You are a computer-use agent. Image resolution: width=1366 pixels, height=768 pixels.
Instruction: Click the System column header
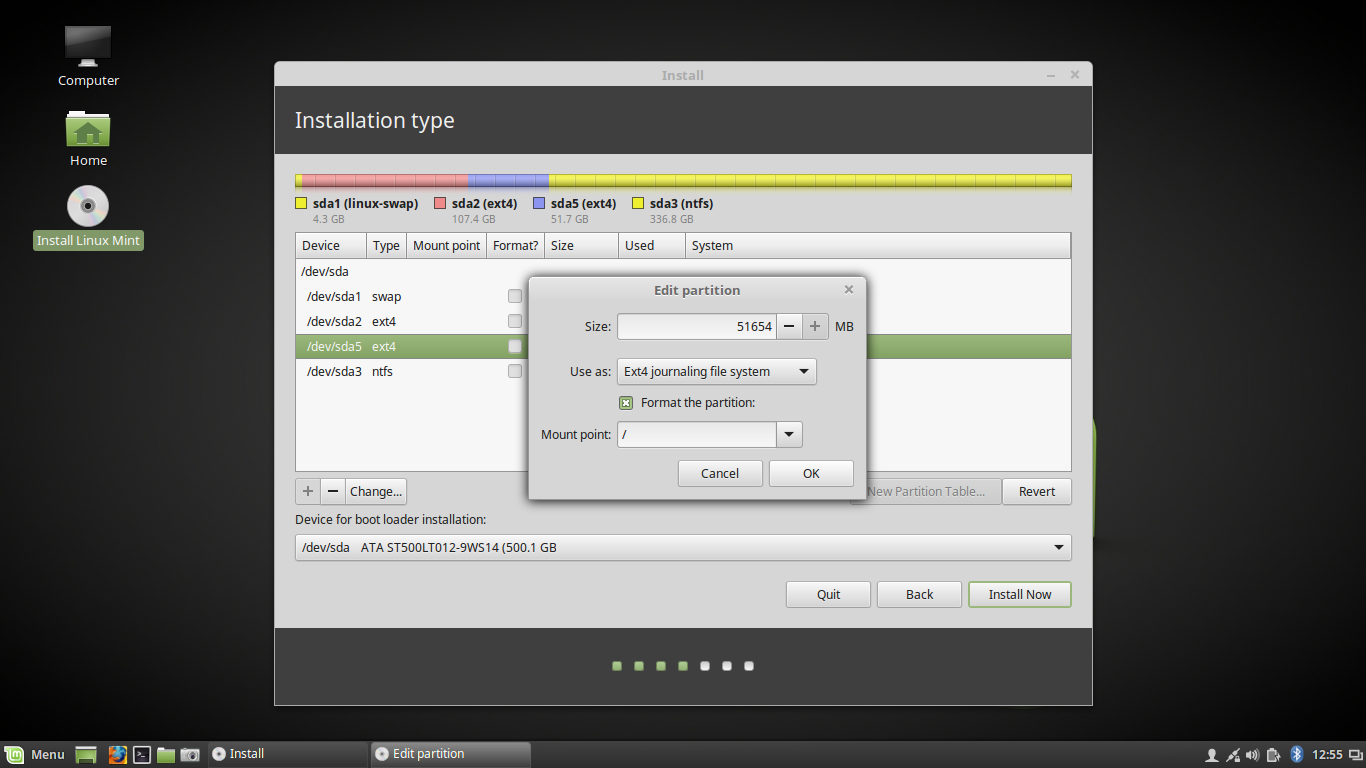878,246
